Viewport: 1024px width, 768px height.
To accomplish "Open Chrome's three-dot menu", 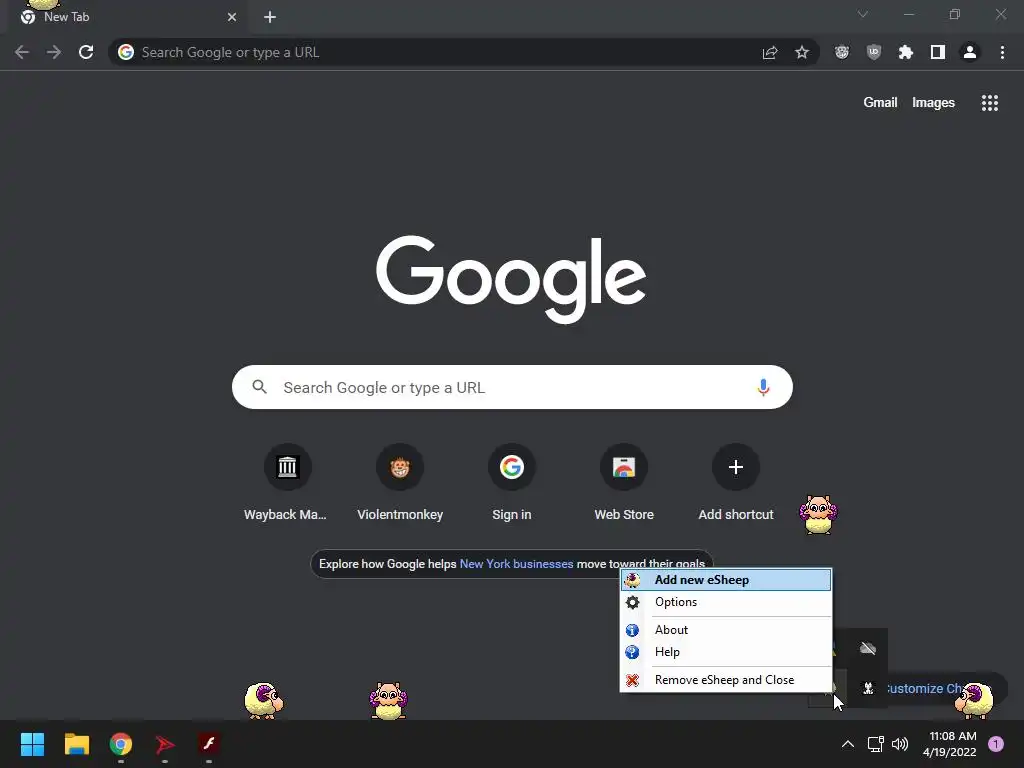I will coord(1002,52).
